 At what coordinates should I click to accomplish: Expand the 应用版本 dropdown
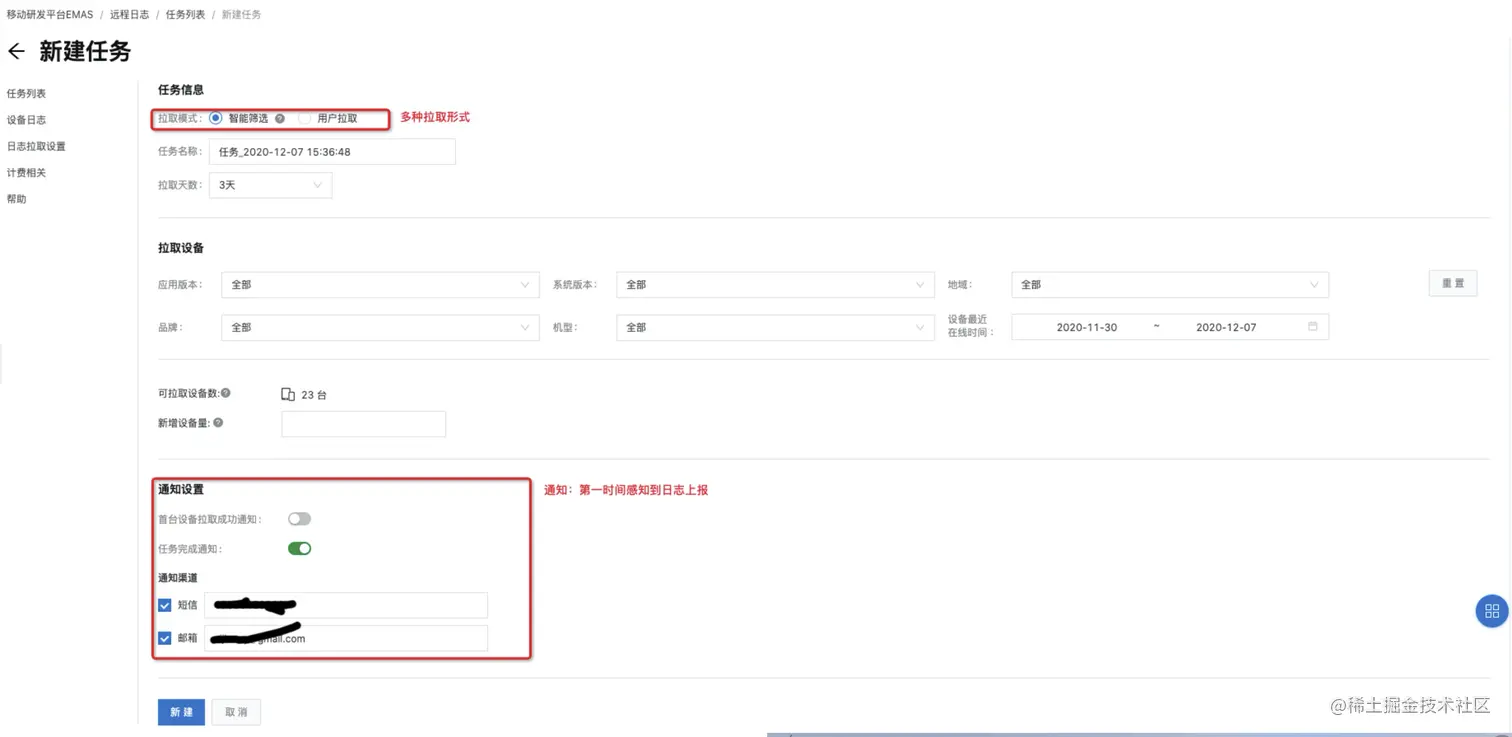(380, 285)
